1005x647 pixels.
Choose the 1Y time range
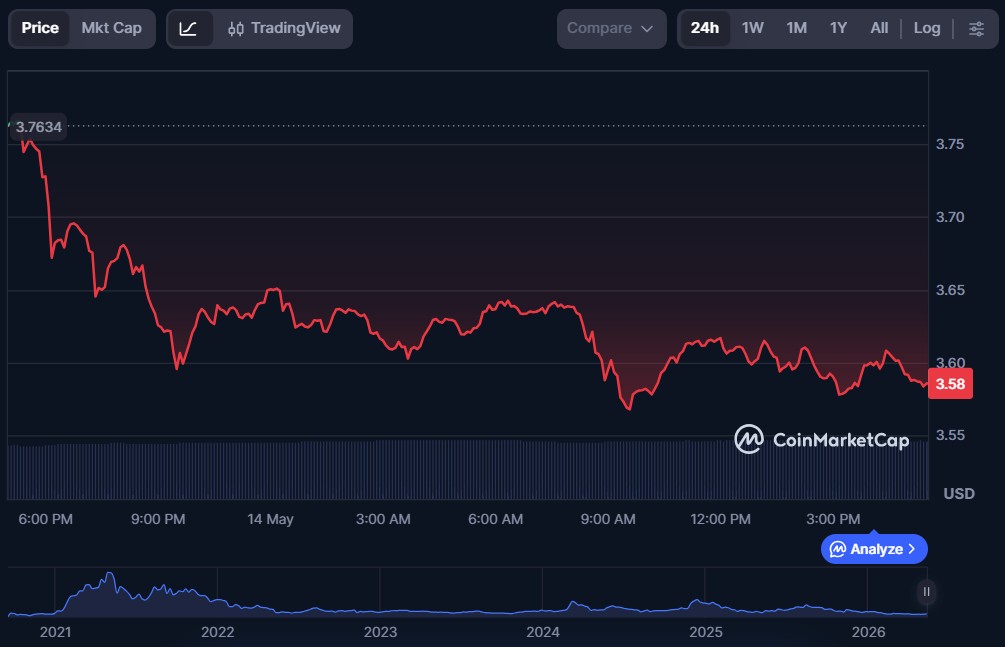838,28
